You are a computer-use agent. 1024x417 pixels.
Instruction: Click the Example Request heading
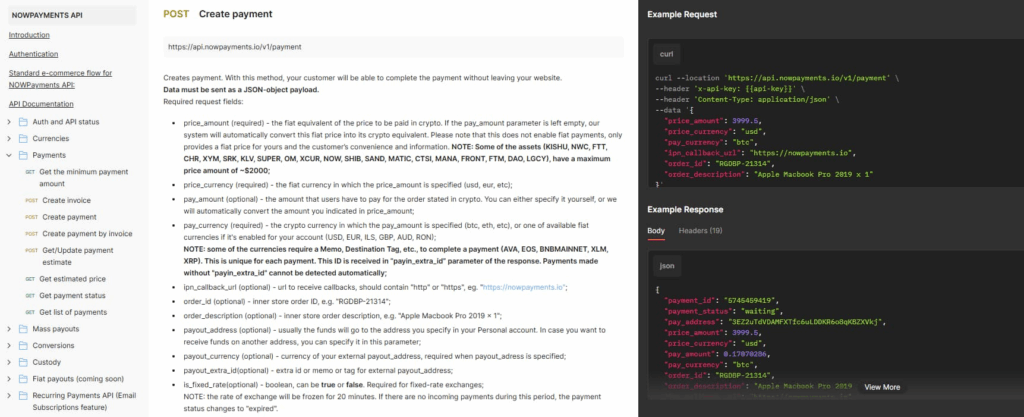(682, 14)
